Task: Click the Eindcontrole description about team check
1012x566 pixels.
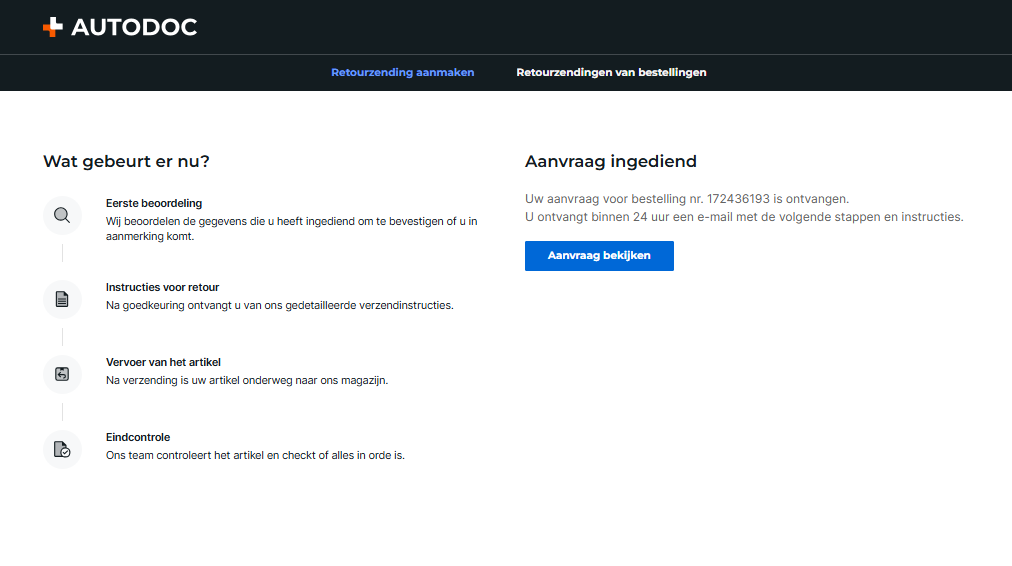Action: 255,455
